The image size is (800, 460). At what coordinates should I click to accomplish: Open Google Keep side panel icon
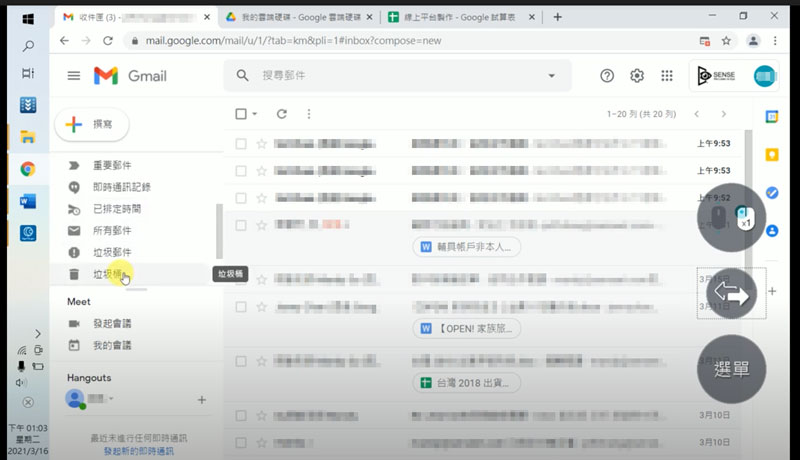pos(772,155)
